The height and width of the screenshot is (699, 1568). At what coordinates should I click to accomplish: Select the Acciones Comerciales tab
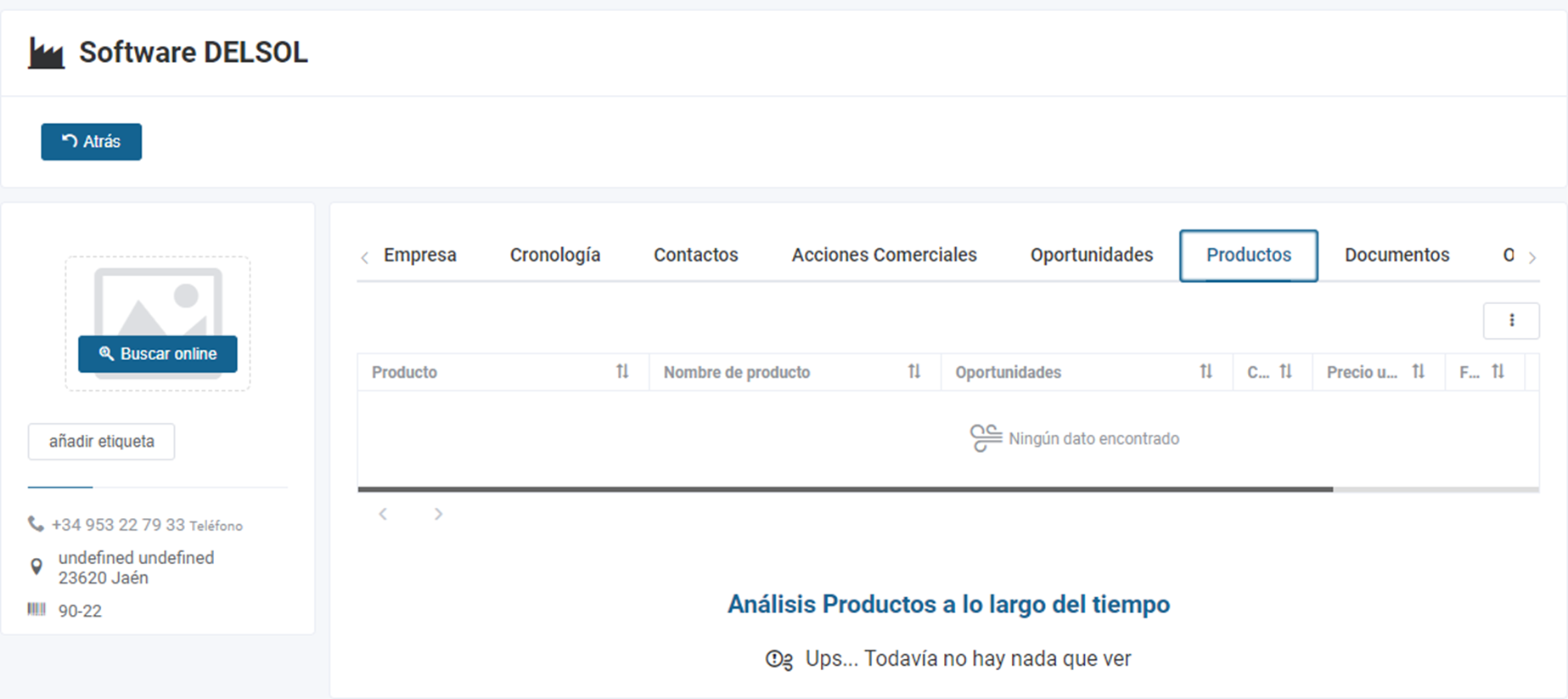click(x=885, y=255)
